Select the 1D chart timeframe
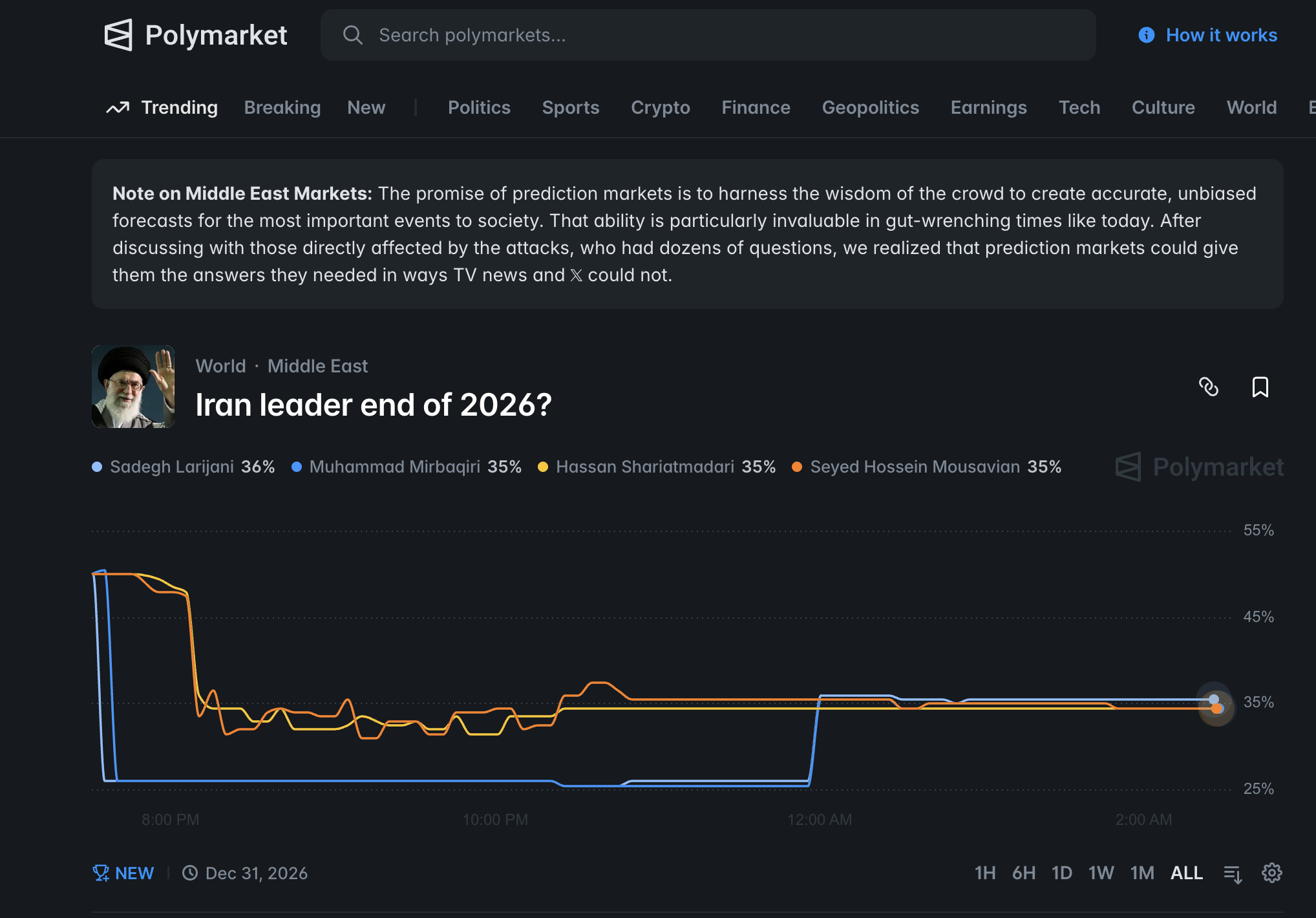The width and height of the screenshot is (1316, 918). 1061,873
